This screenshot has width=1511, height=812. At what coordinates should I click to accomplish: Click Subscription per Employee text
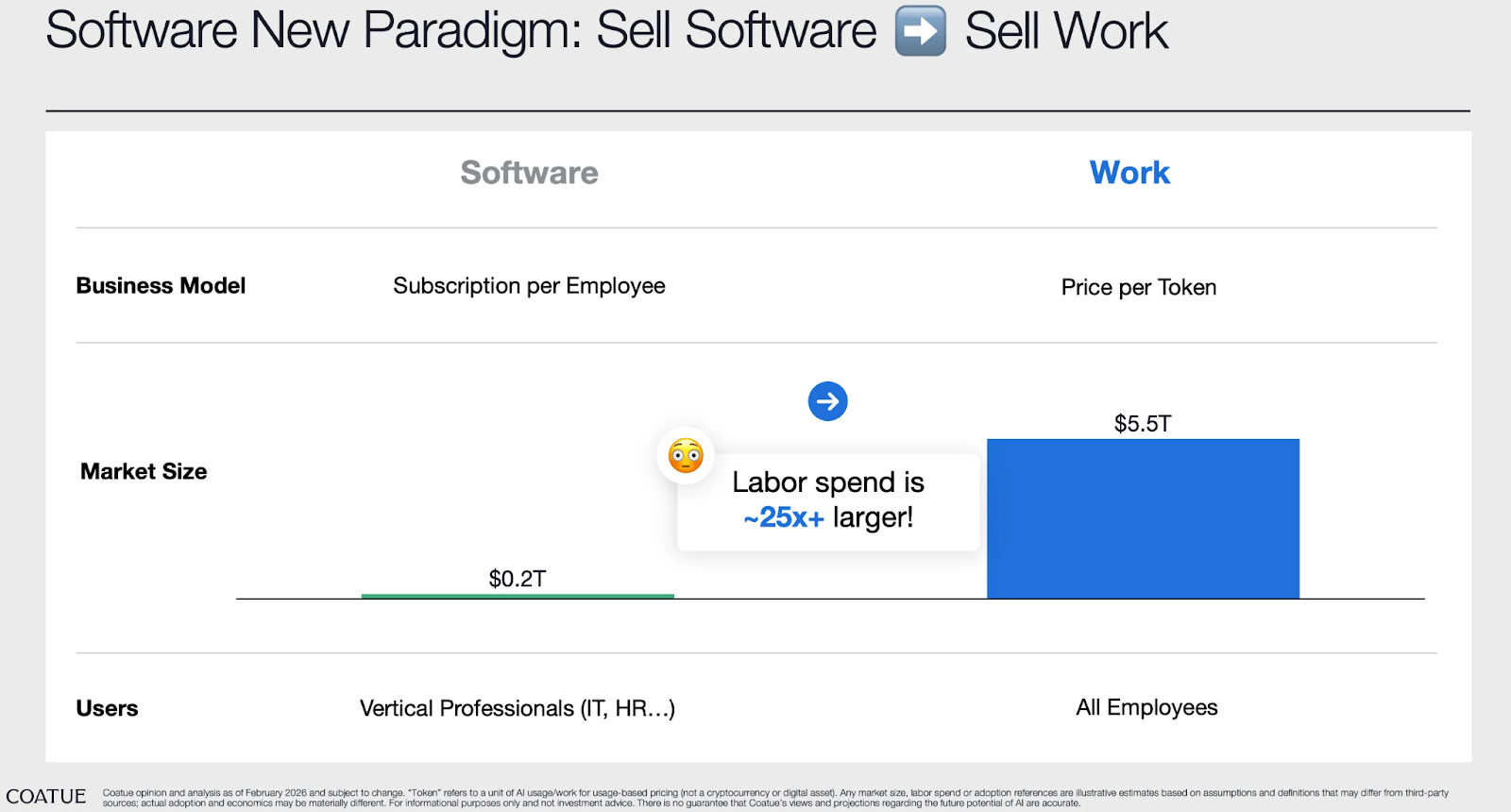pos(529,286)
